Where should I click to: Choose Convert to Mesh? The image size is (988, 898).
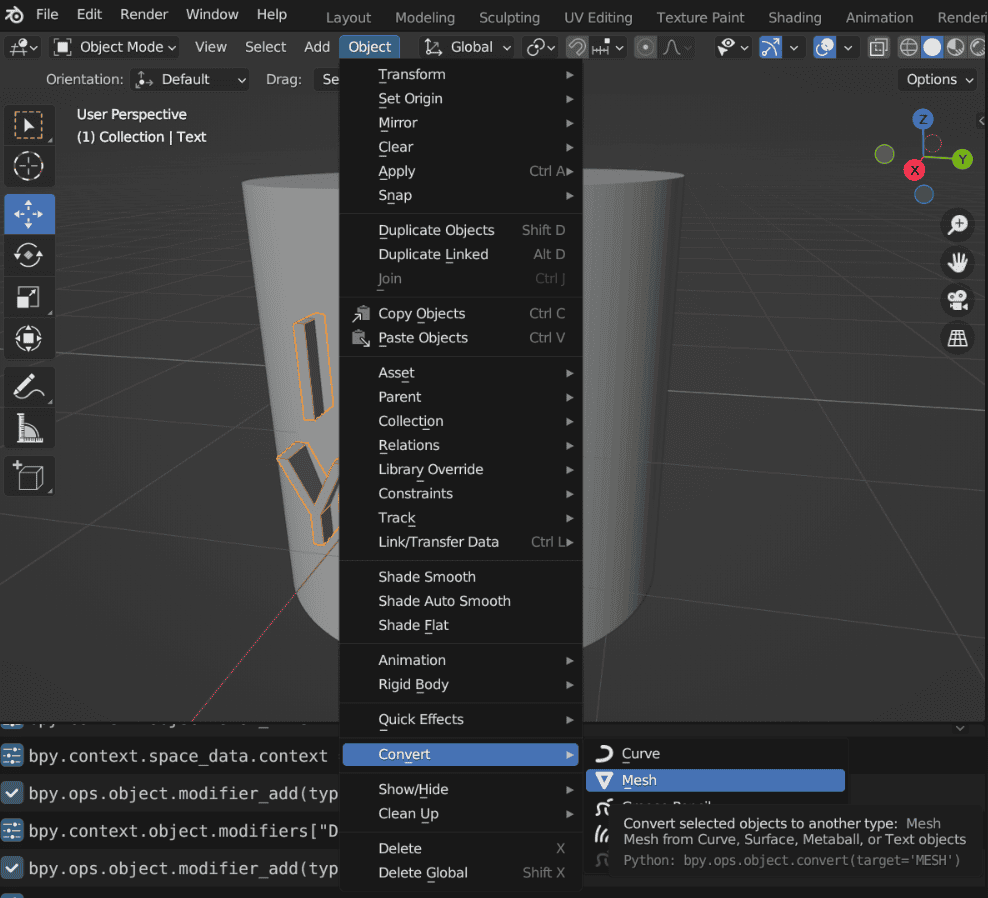[715, 780]
